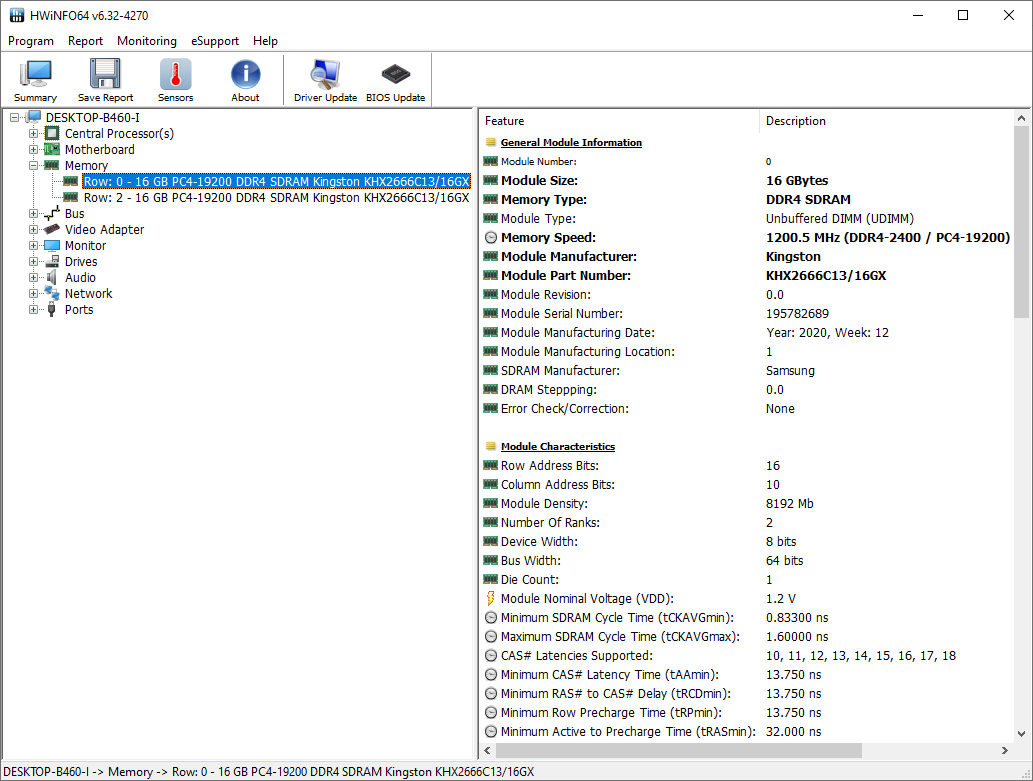Click the Video Adapter card icon
This screenshot has width=1033, height=781.
point(52,229)
